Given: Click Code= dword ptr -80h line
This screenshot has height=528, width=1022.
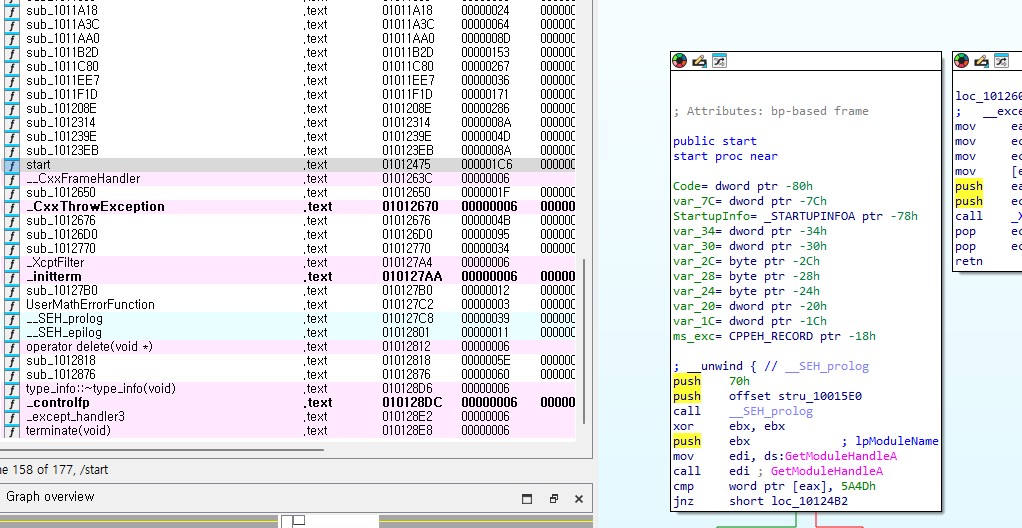Looking at the screenshot, I should click(x=743, y=186).
